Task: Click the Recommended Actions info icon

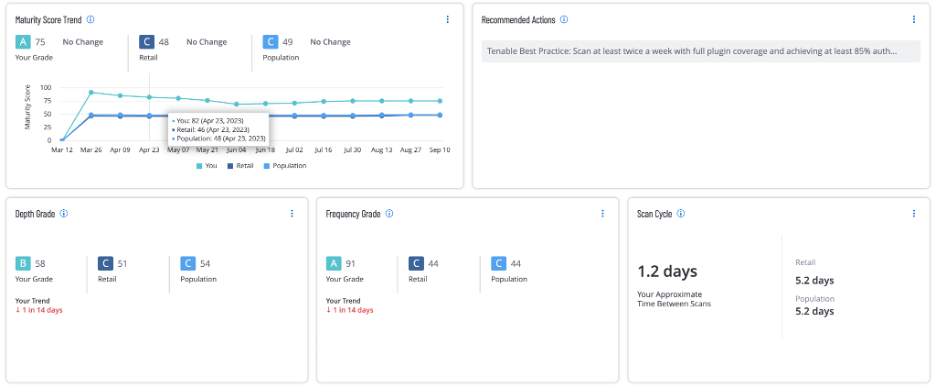Action: [x=564, y=19]
